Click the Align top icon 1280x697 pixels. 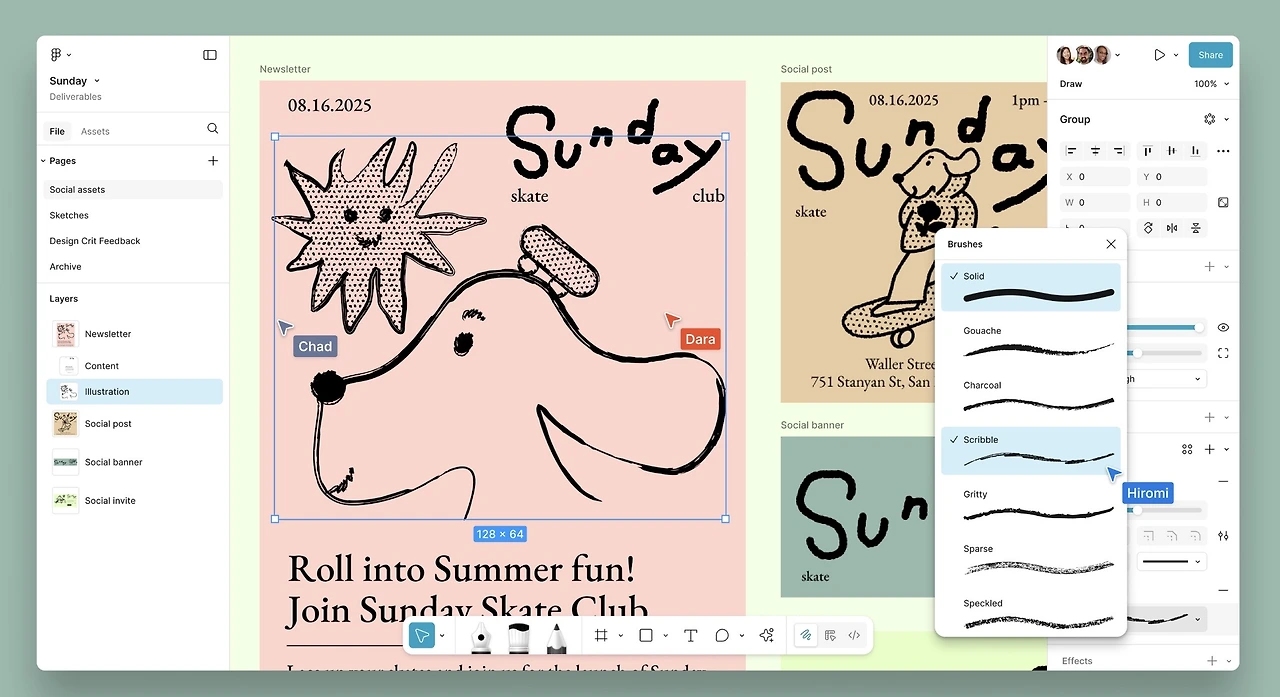pos(1147,151)
